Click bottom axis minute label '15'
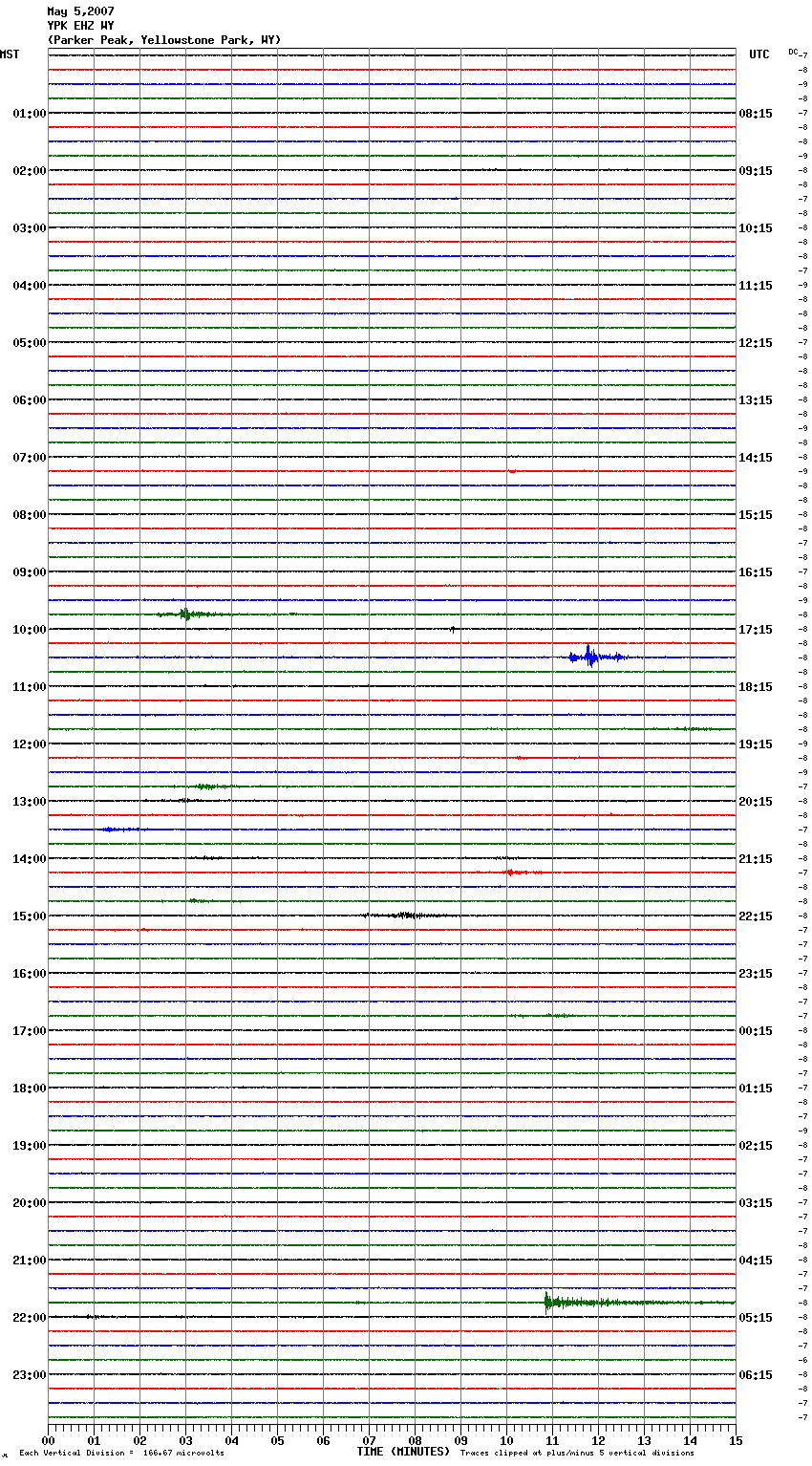812x1466 pixels. [x=736, y=1440]
